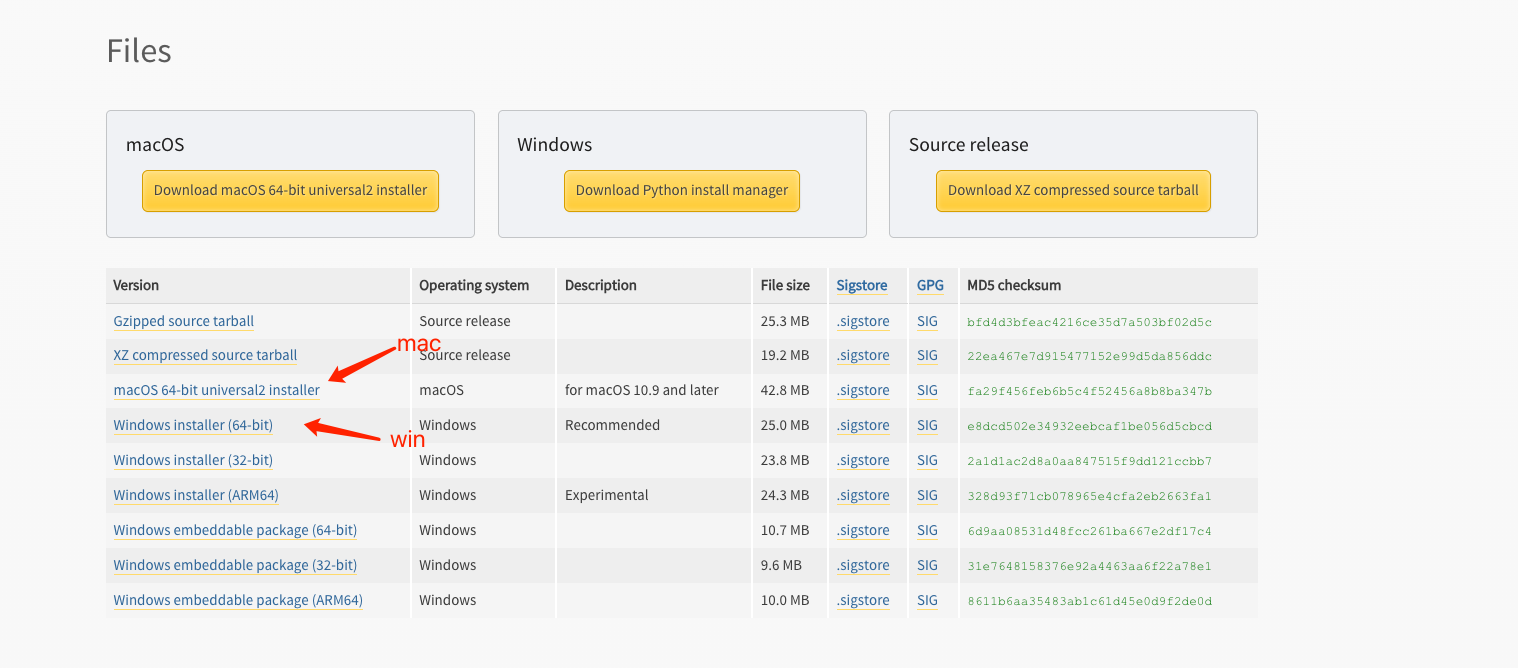
Task: Open .sigstore for Windows embeddable package (ARM64)
Action: tap(863, 600)
